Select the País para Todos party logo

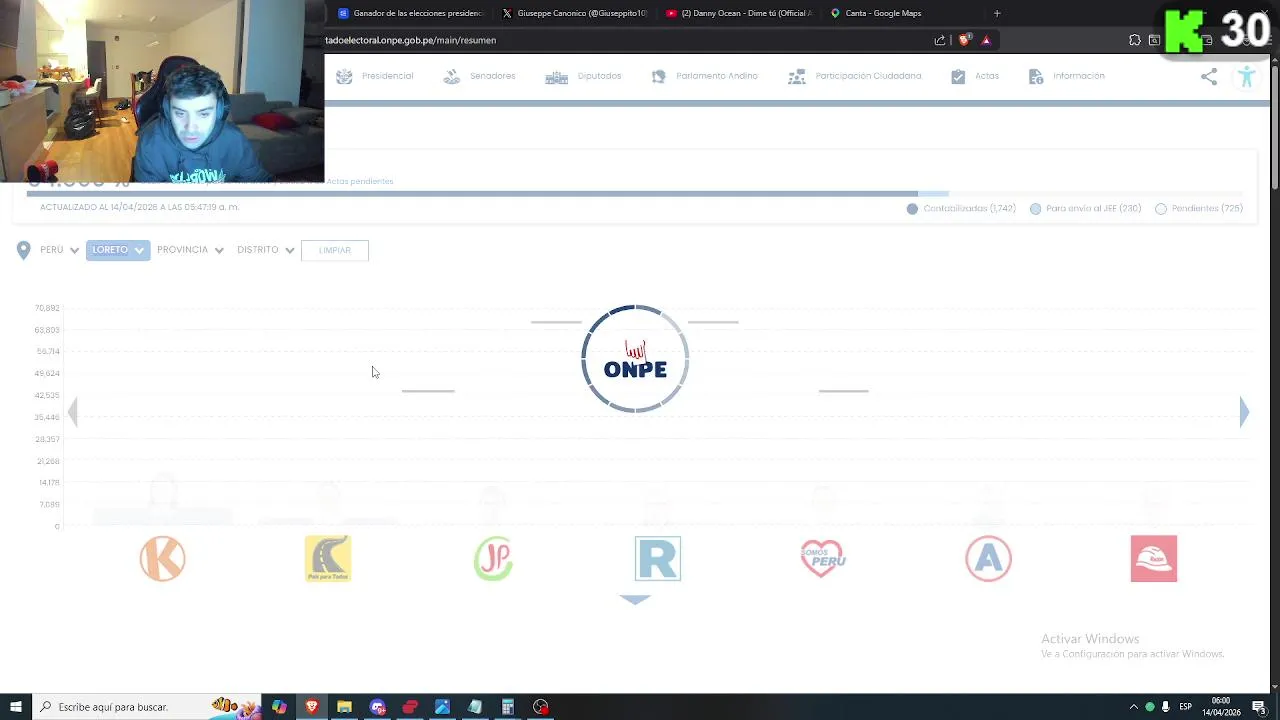coord(328,558)
